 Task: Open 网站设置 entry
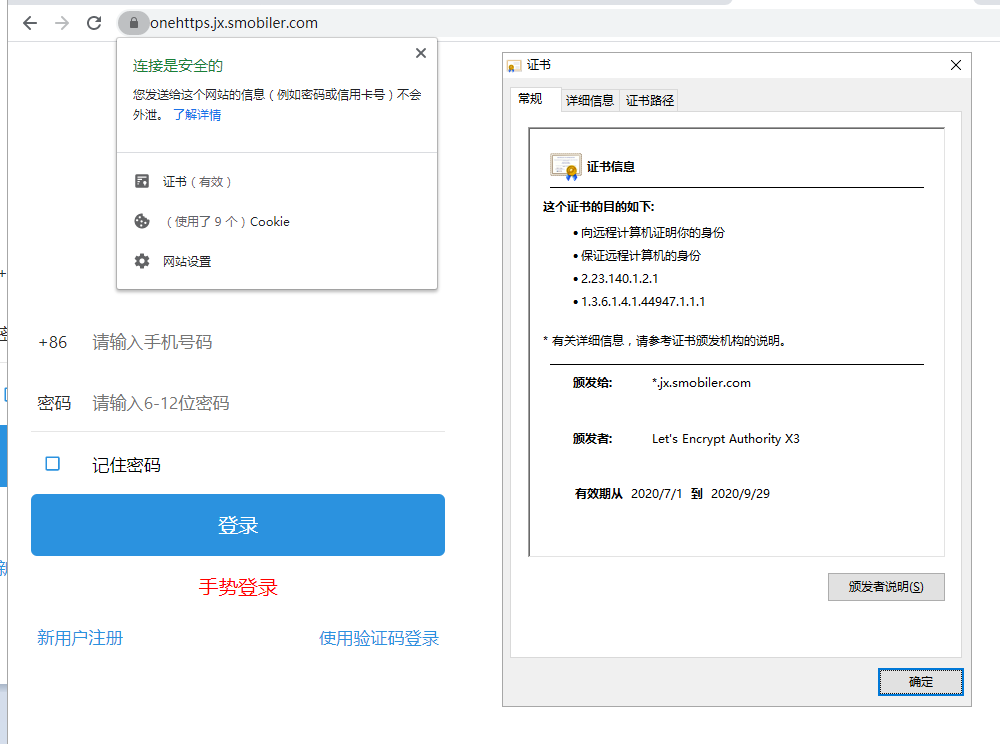276,261
